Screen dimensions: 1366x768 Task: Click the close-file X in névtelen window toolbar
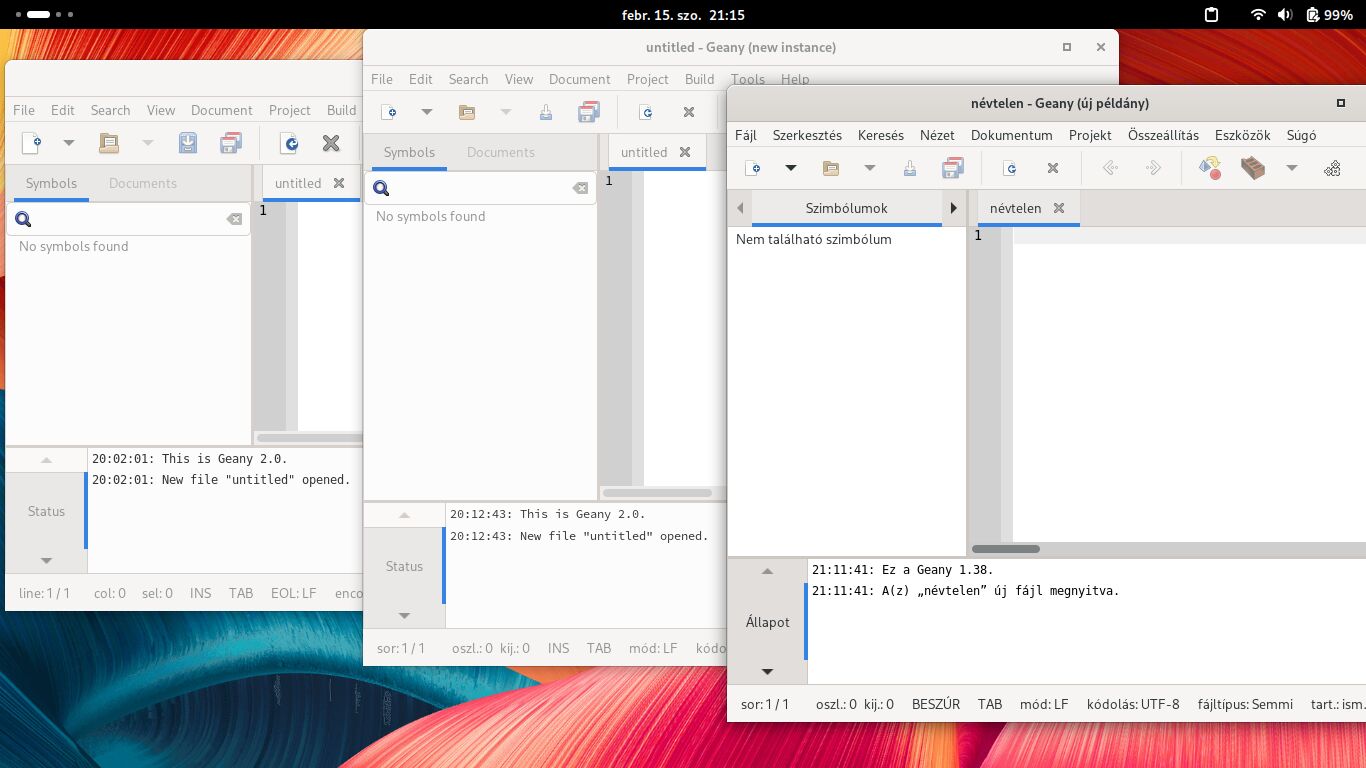(x=1052, y=168)
